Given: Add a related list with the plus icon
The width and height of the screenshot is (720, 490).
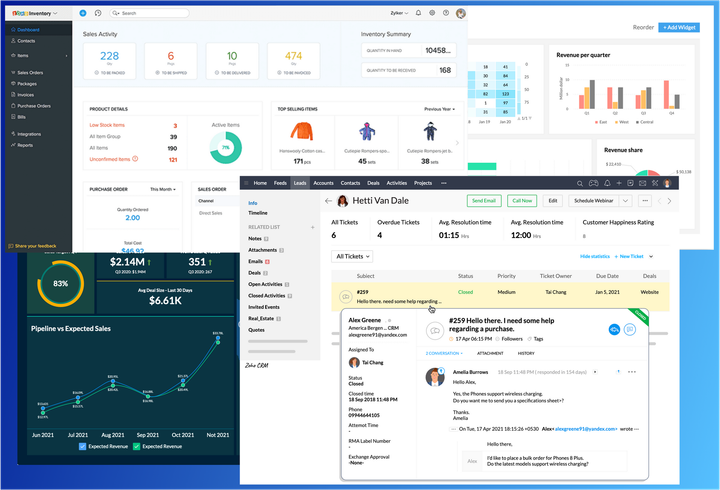Looking at the screenshot, I should [x=313, y=227].
